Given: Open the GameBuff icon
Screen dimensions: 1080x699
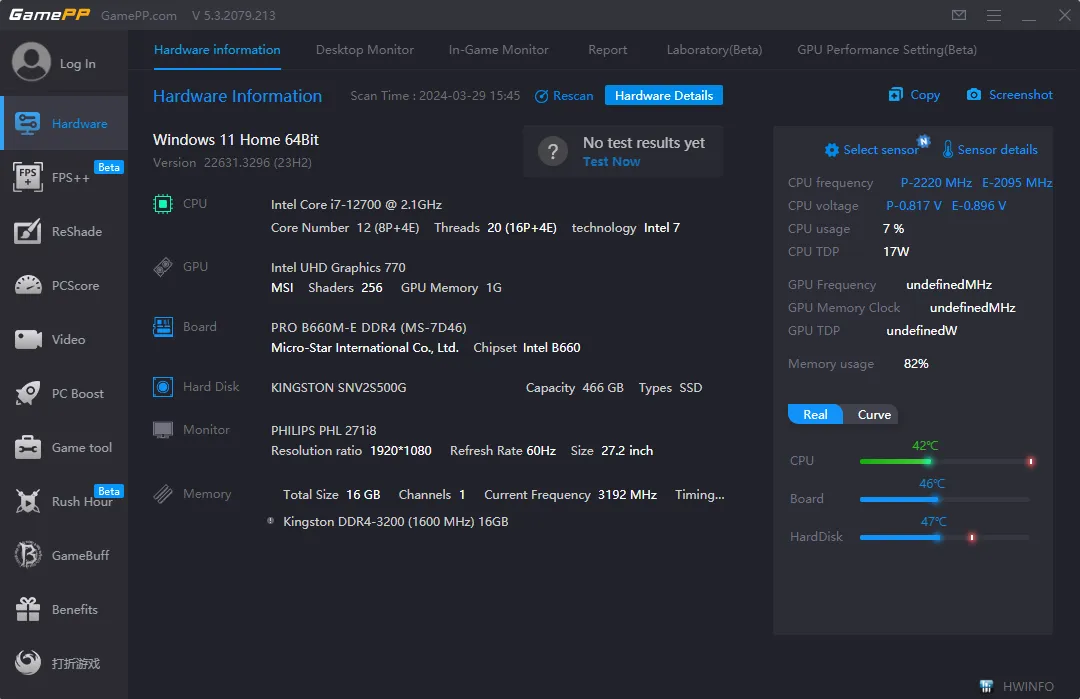Looking at the screenshot, I should (x=28, y=555).
